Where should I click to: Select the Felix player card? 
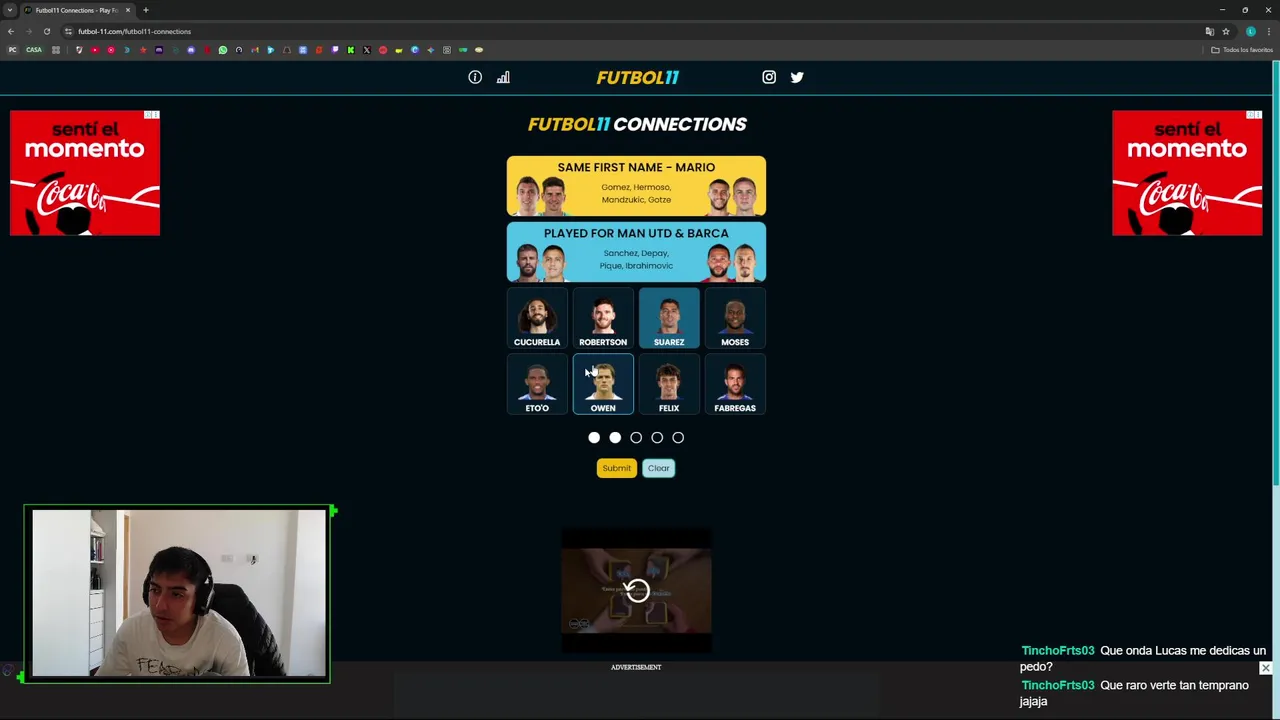pos(669,385)
